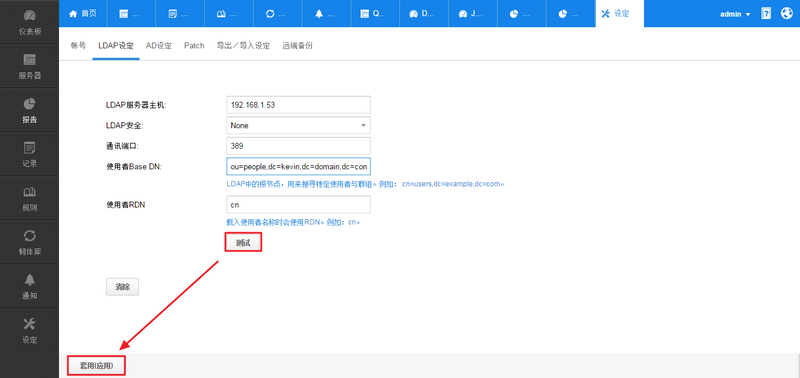The width and height of the screenshot is (800, 378).
Task: Click the 套用(应用) apply button
Action: [96, 366]
